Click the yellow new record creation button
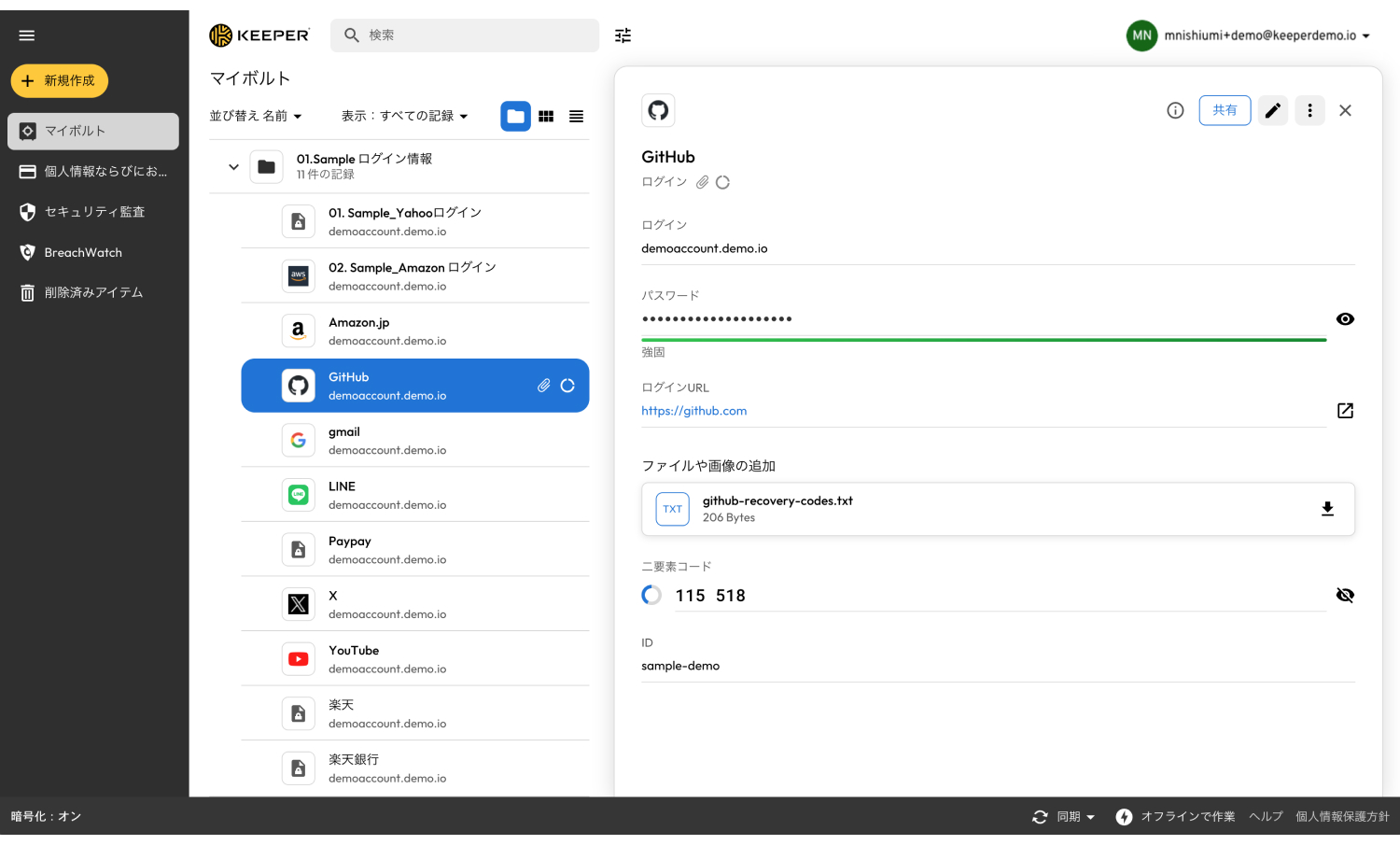Image resolution: width=1400 pixels, height=845 pixels. 60,80
